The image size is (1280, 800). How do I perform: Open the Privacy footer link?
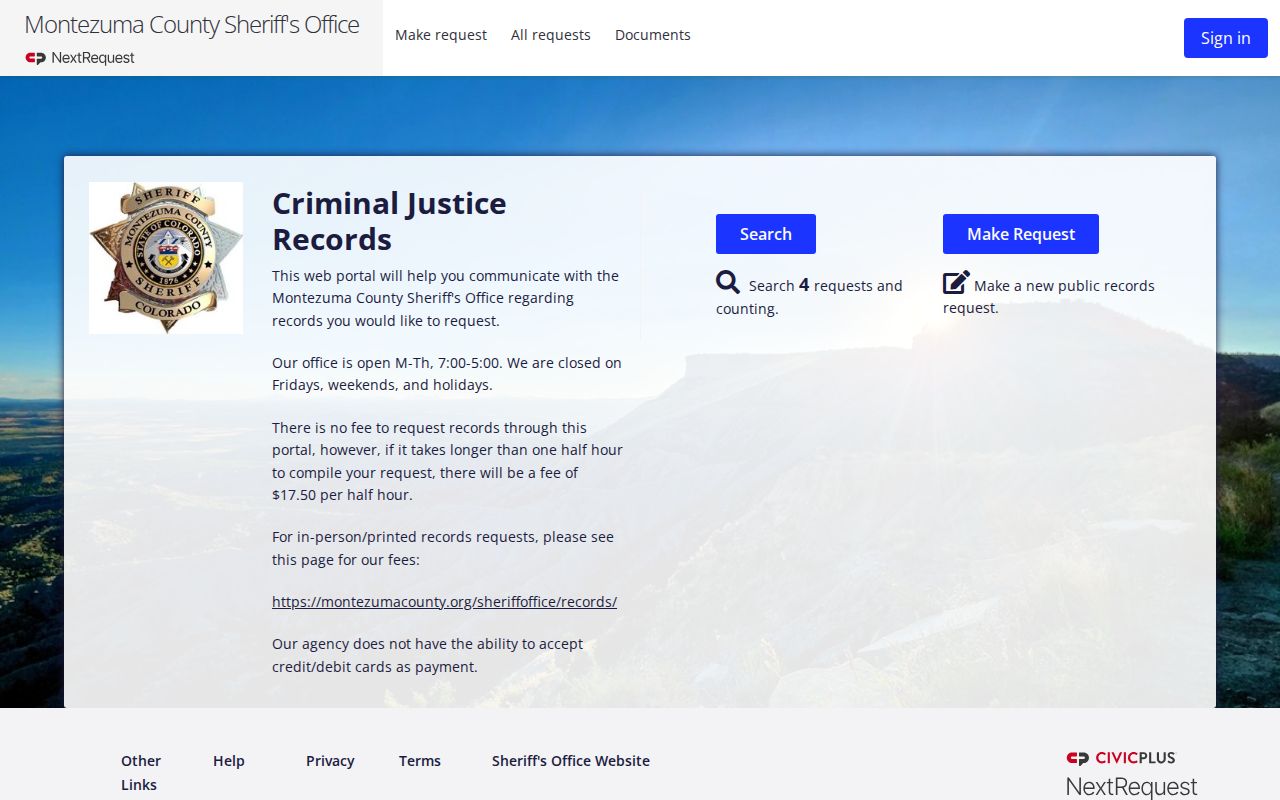coord(330,761)
